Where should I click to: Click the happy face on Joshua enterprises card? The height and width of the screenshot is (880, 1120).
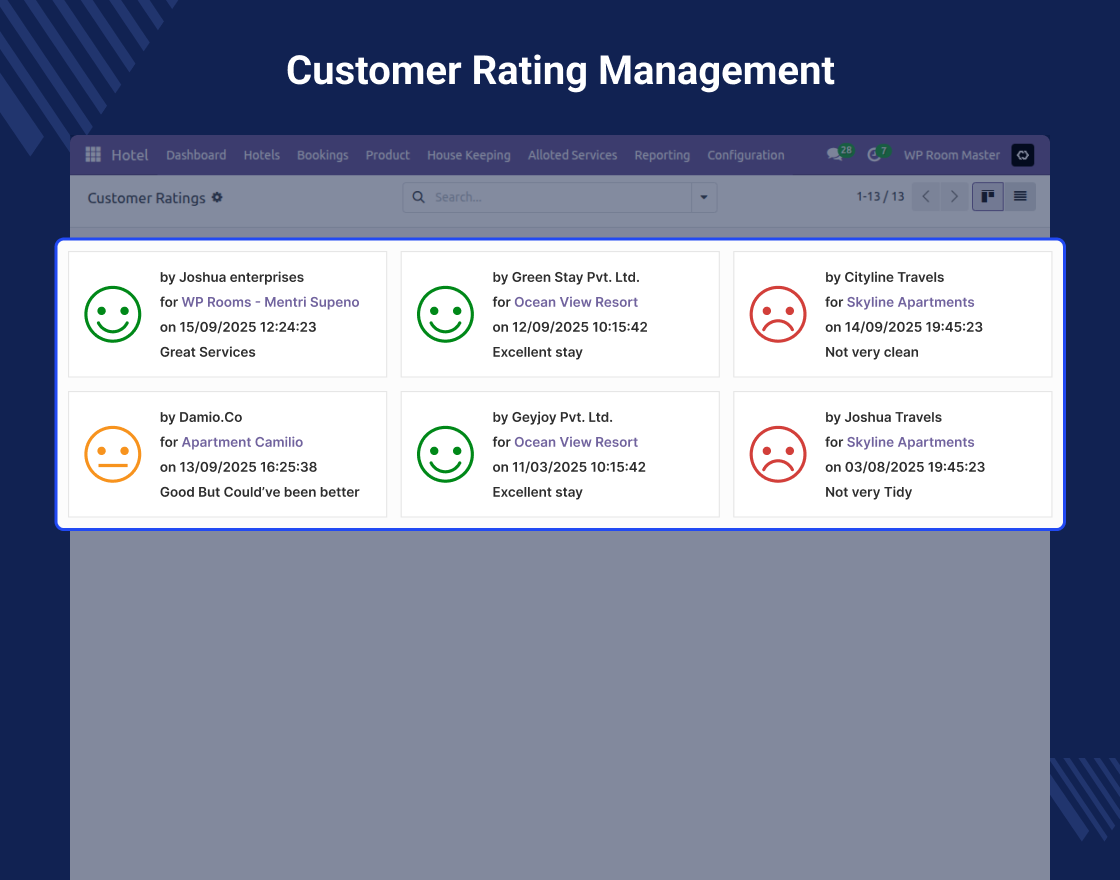113,314
